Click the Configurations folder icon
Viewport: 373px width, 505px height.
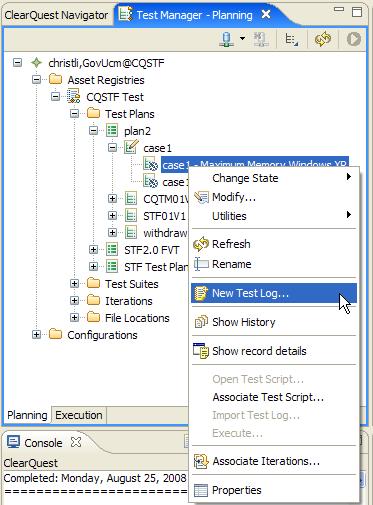(x=55, y=334)
